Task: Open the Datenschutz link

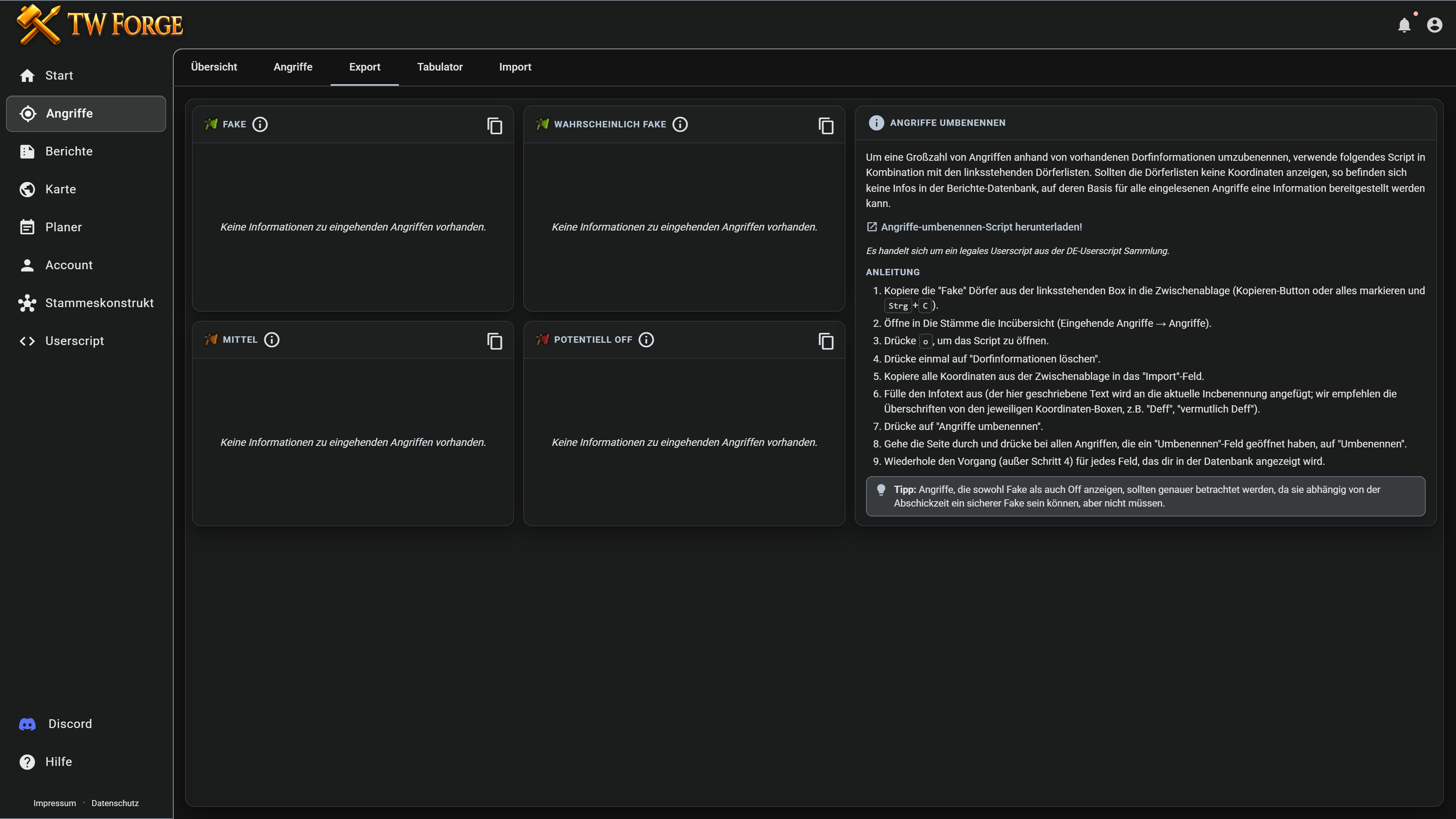Action: point(115,803)
